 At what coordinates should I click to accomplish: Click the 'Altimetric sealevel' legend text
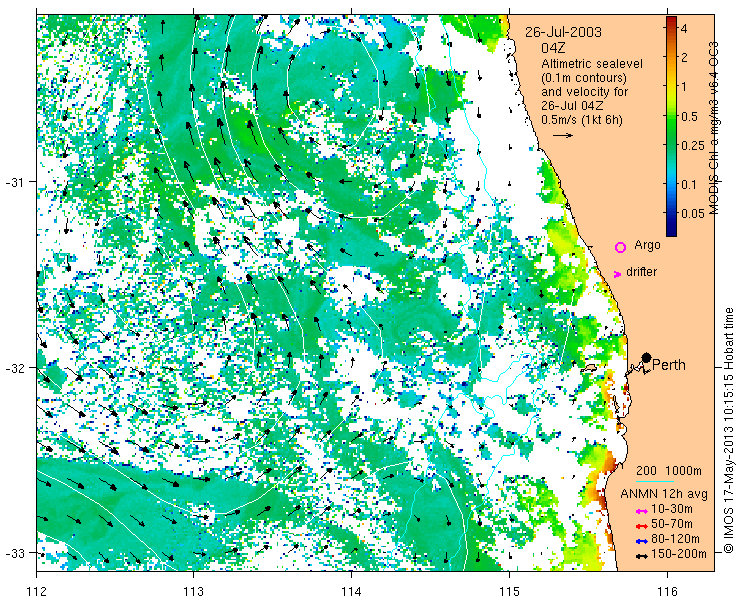pos(592,64)
